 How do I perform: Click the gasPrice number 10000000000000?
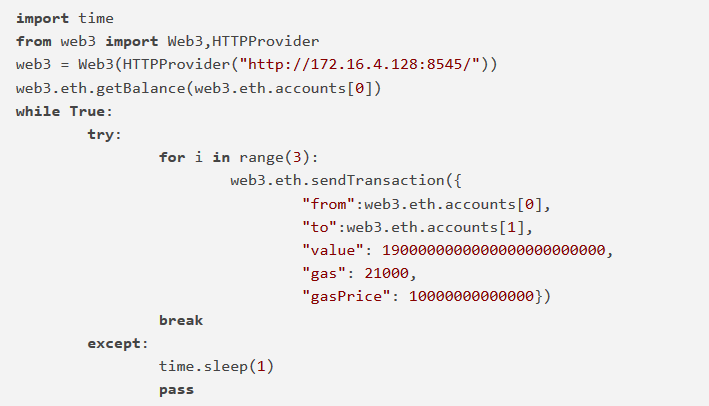(x=472, y=297)
